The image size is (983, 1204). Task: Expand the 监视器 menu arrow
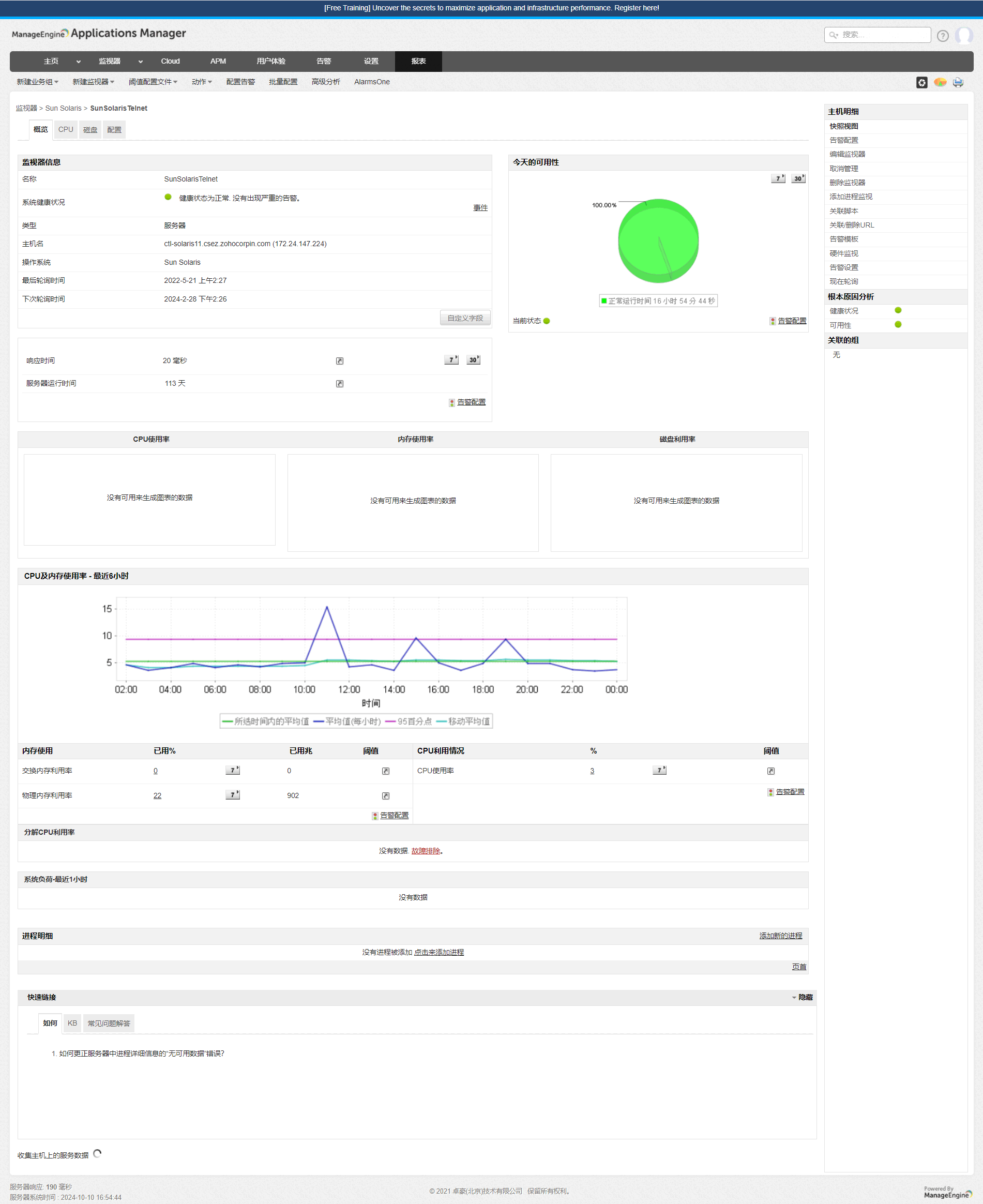(141, 62)
